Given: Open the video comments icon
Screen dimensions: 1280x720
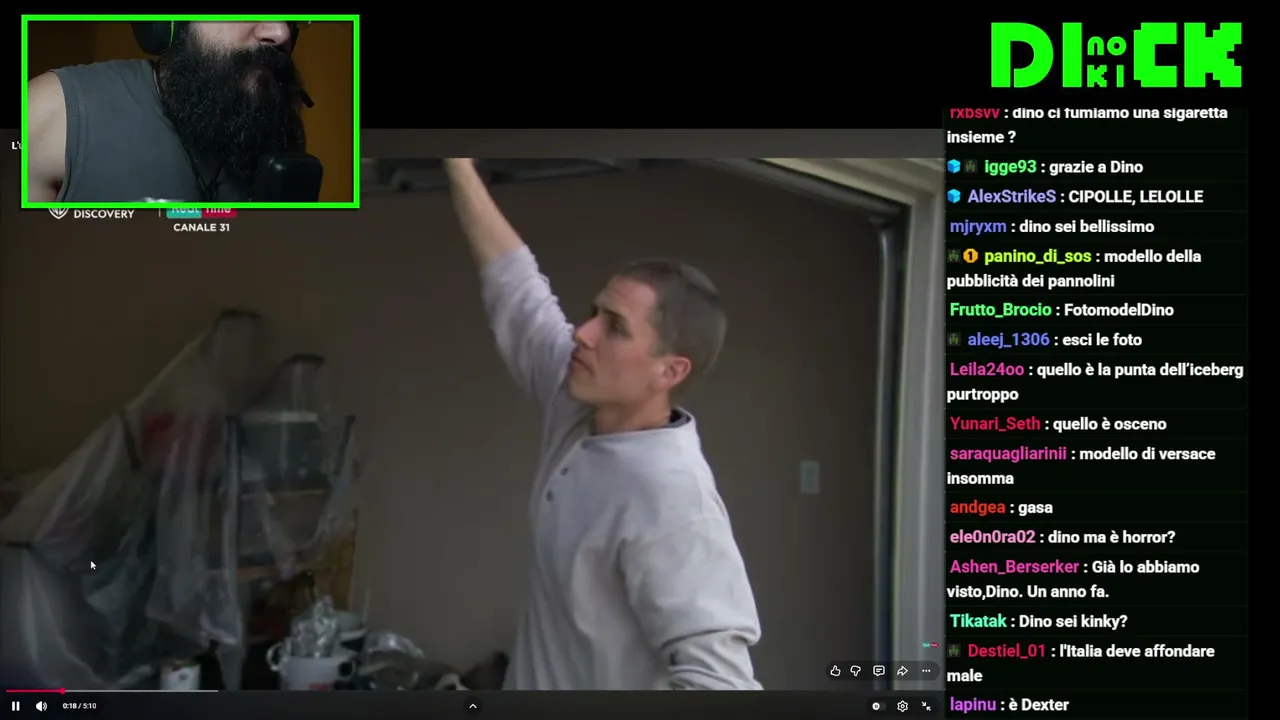Looking at the screenshot, I should 879,671.
